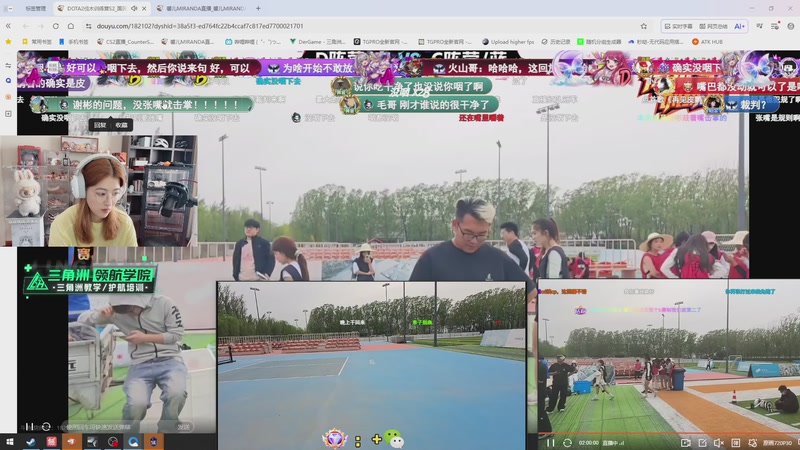Viewport: 800px width, 450px height.
Task: Go back to previous page
Action: 26,26
